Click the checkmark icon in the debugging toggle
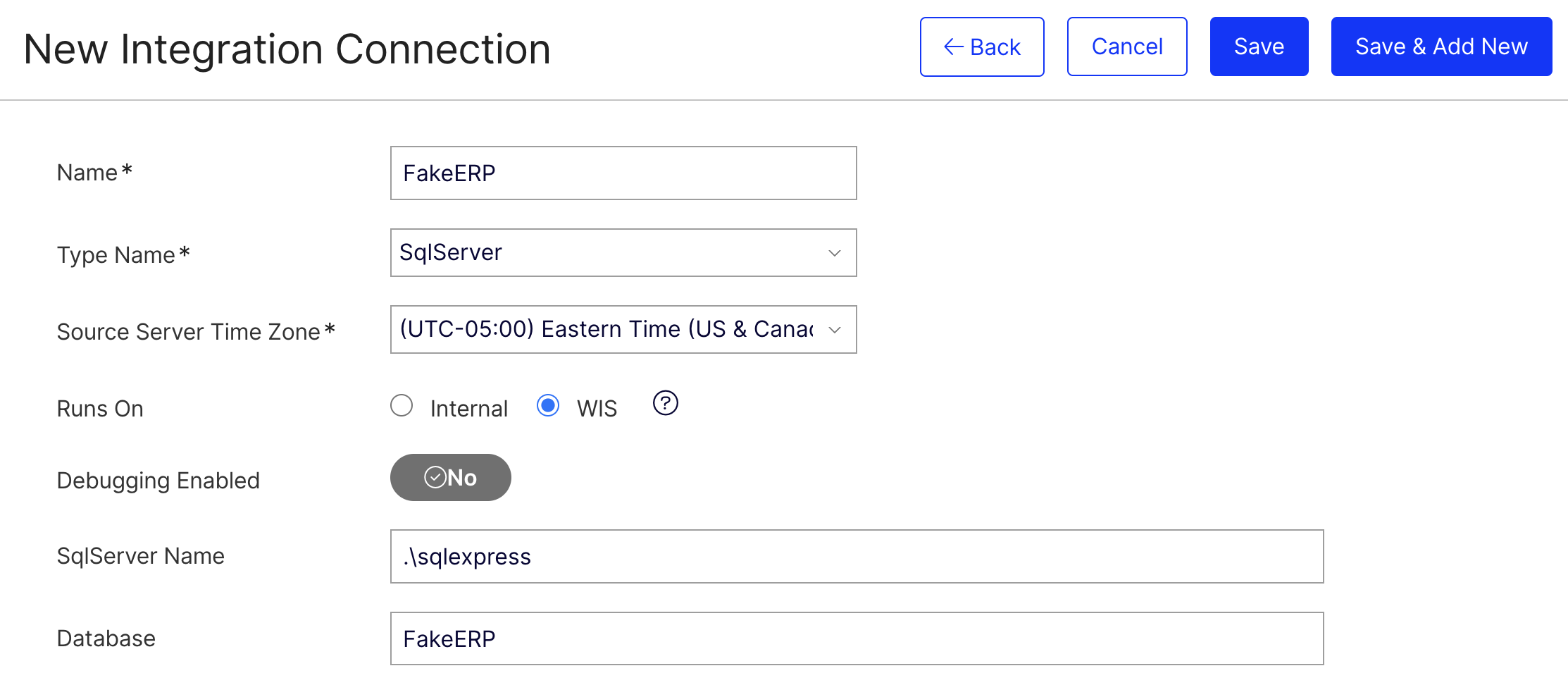 (435, 478)
